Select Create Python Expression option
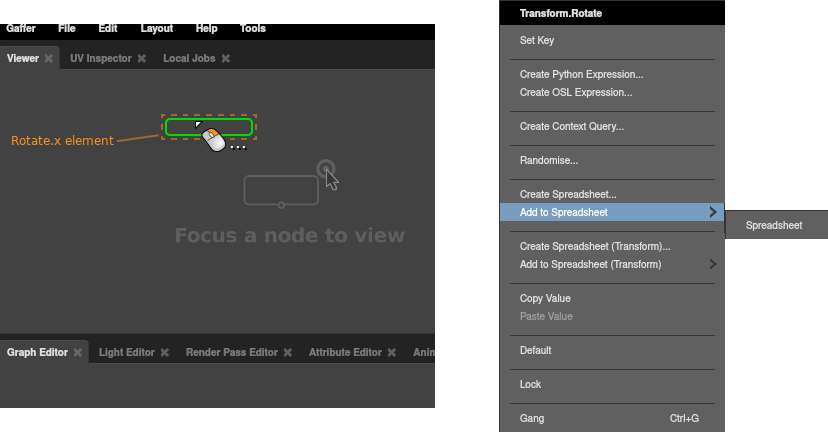The height and width of the screenshot is (432, 828). (581, 74)
